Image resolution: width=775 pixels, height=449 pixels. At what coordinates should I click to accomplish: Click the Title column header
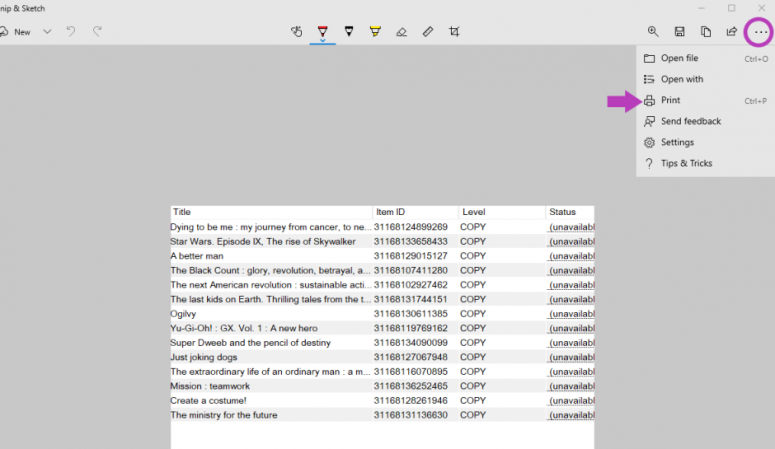(271, 212)
